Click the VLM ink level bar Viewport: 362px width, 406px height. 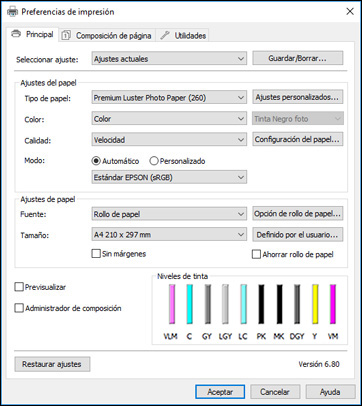click(172, 304)
